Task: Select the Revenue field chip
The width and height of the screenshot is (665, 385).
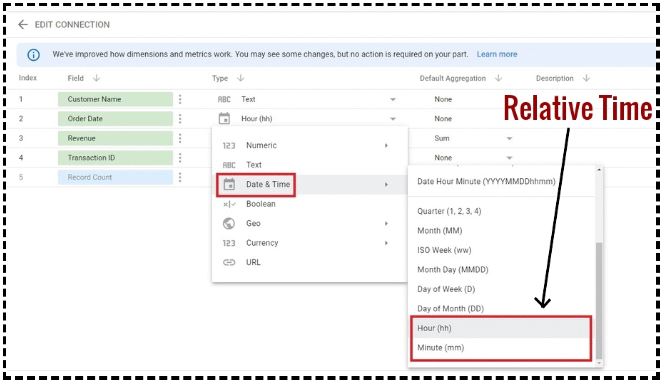Action: 115,138
